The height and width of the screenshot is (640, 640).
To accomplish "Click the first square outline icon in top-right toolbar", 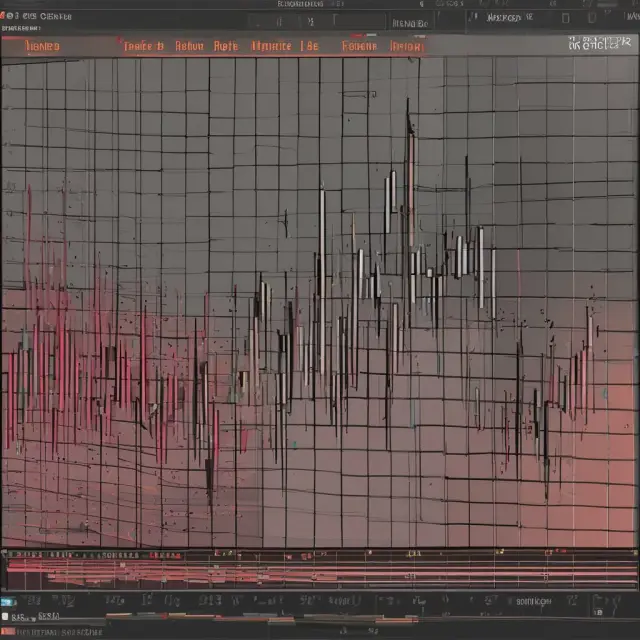I will [x=566, y=18].
